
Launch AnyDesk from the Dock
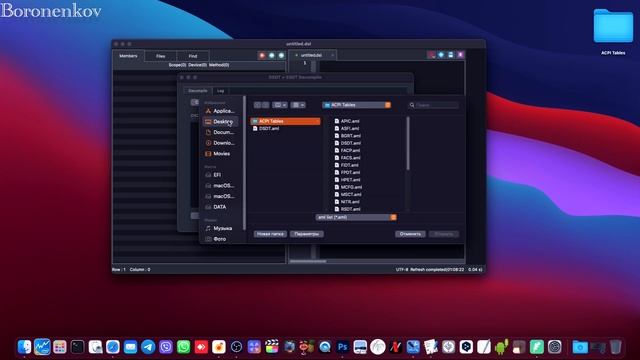pyautogui.click(x=201, y=347)
